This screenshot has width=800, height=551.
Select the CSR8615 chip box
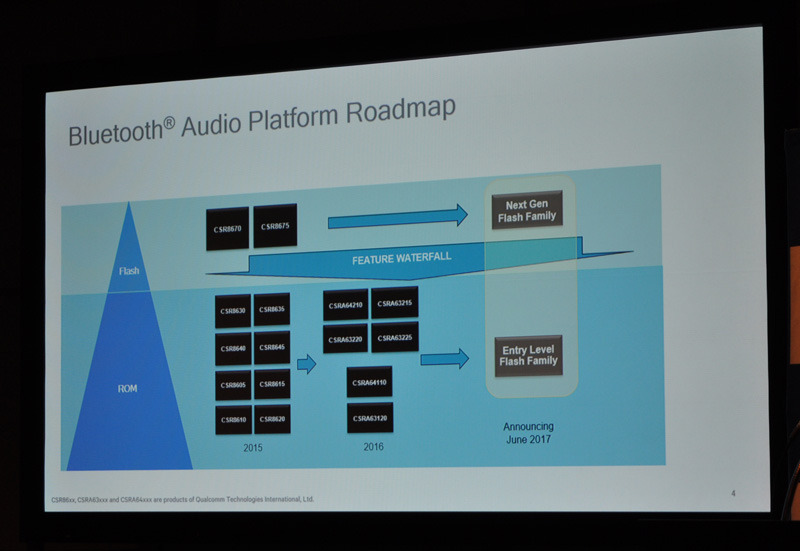point(272,384)
